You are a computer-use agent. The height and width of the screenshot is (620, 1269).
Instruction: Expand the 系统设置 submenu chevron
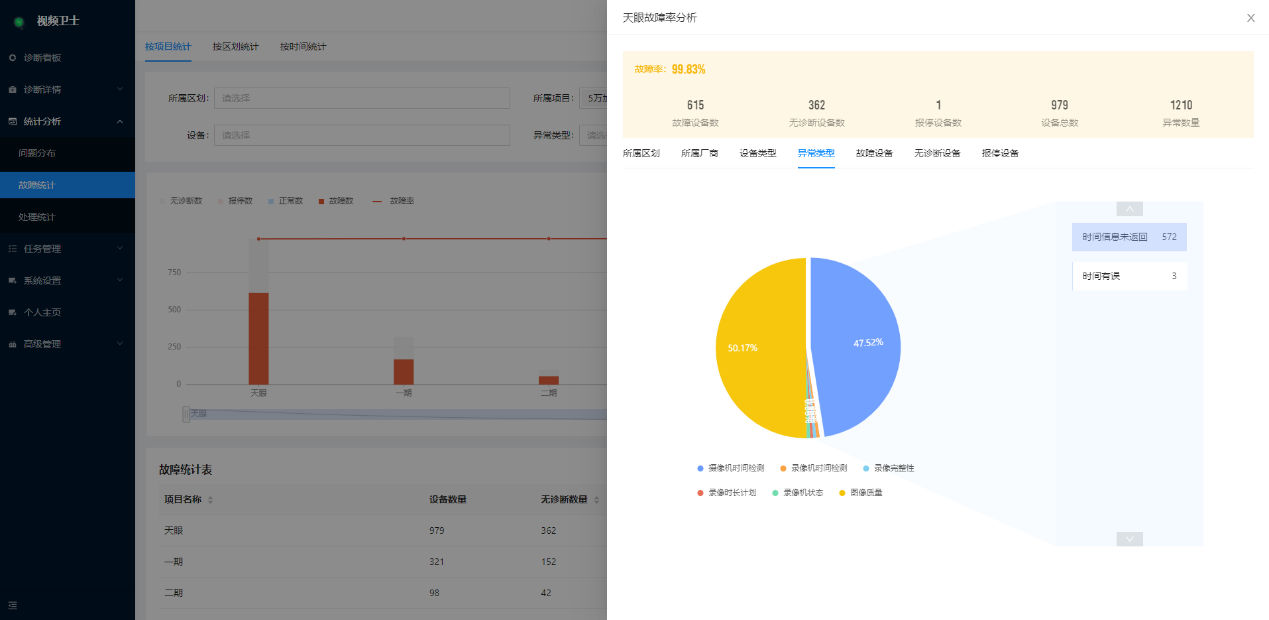pyautogui.click(x=120, y=280)
